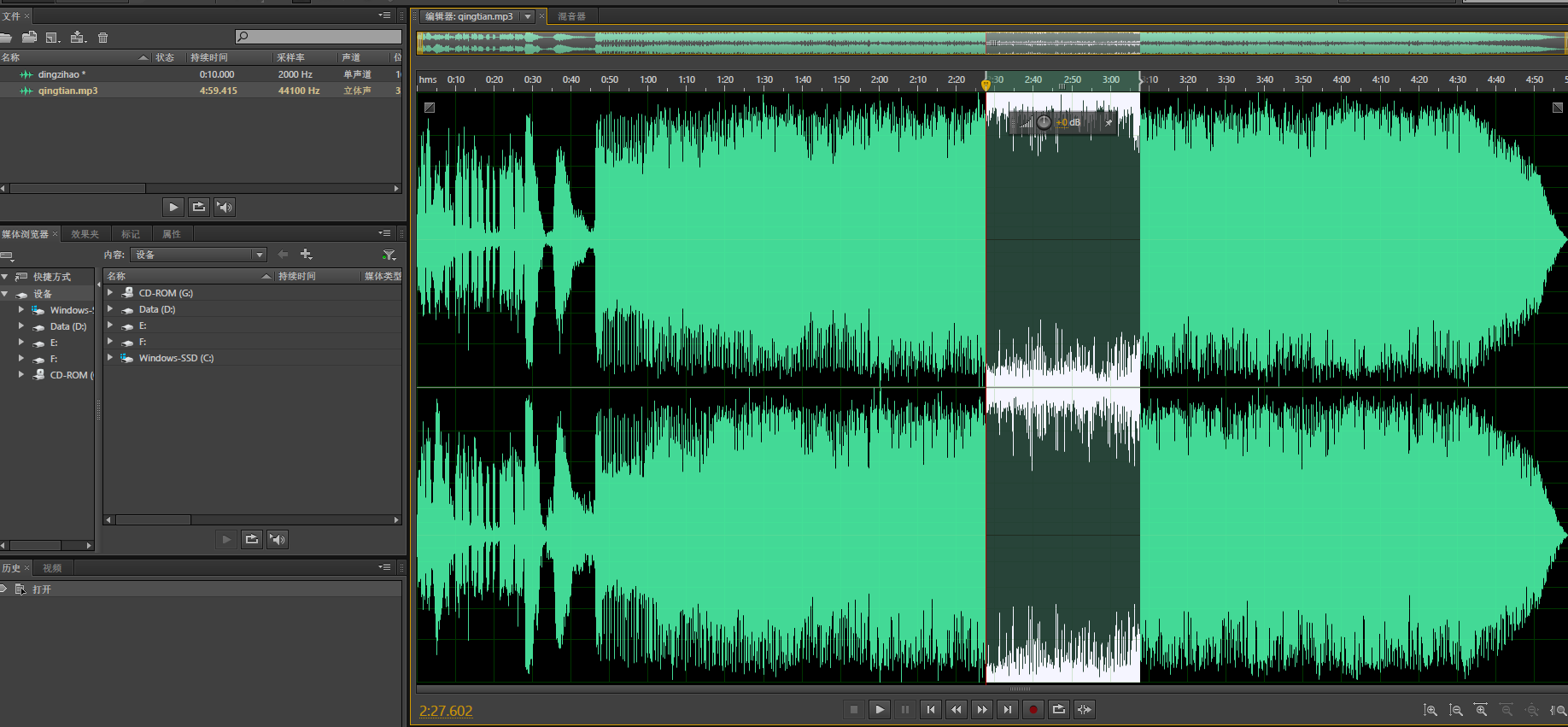This screenshot has height=727, width=1568.
Task: Expand Windows drive in left tree
Action: [21, 310]
